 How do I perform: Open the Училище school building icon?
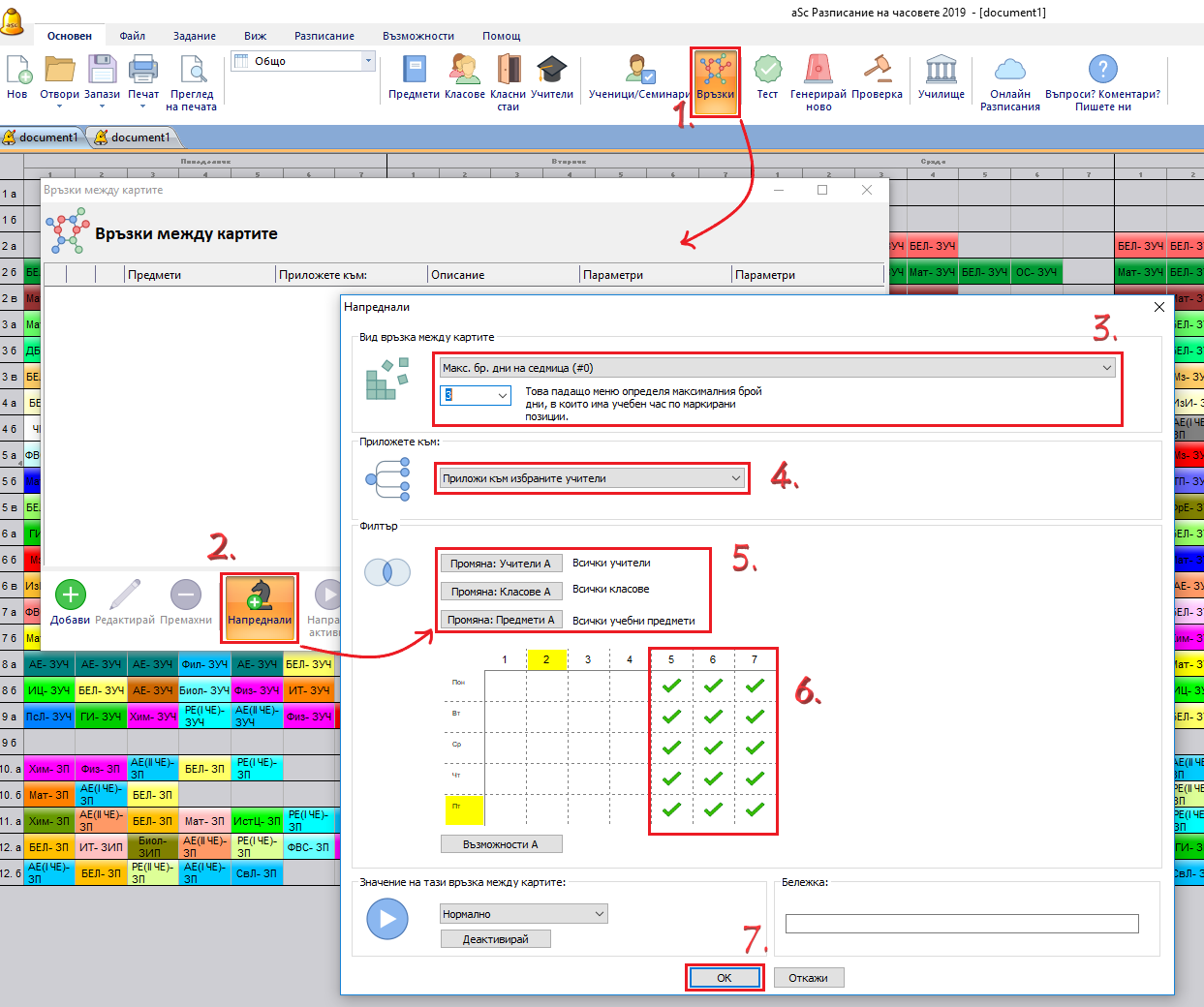(x=941, y=73)
